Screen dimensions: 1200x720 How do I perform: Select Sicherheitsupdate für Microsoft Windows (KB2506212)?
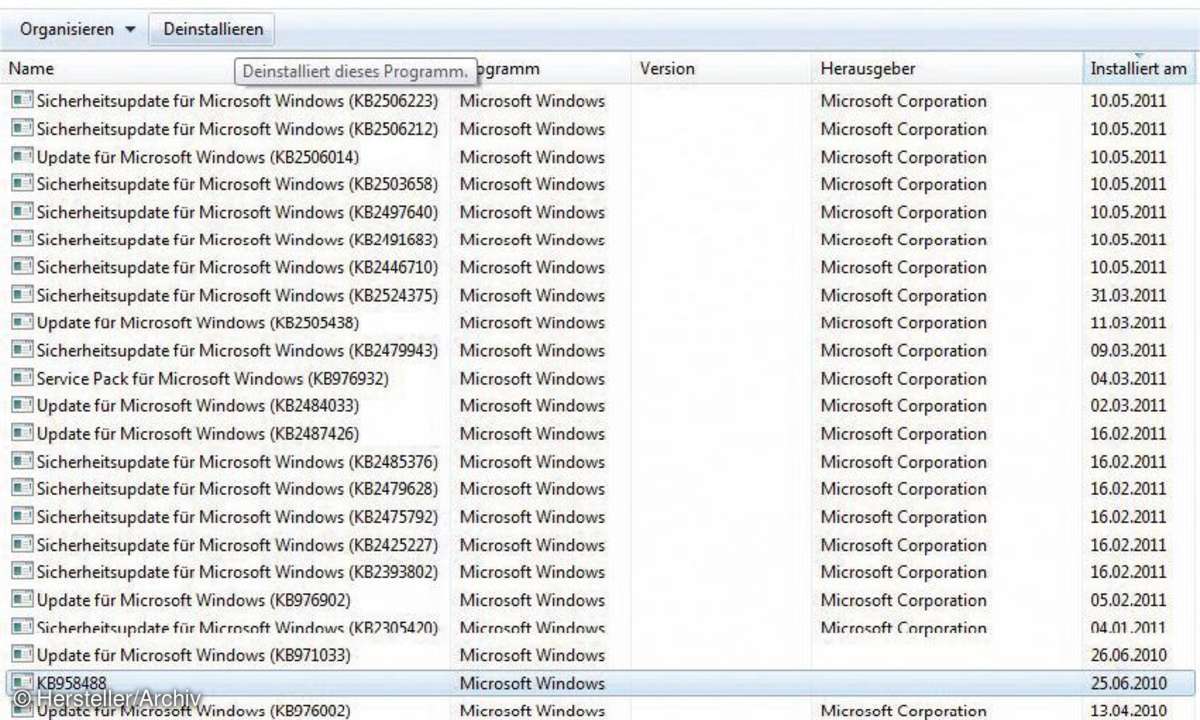(238, 129)
